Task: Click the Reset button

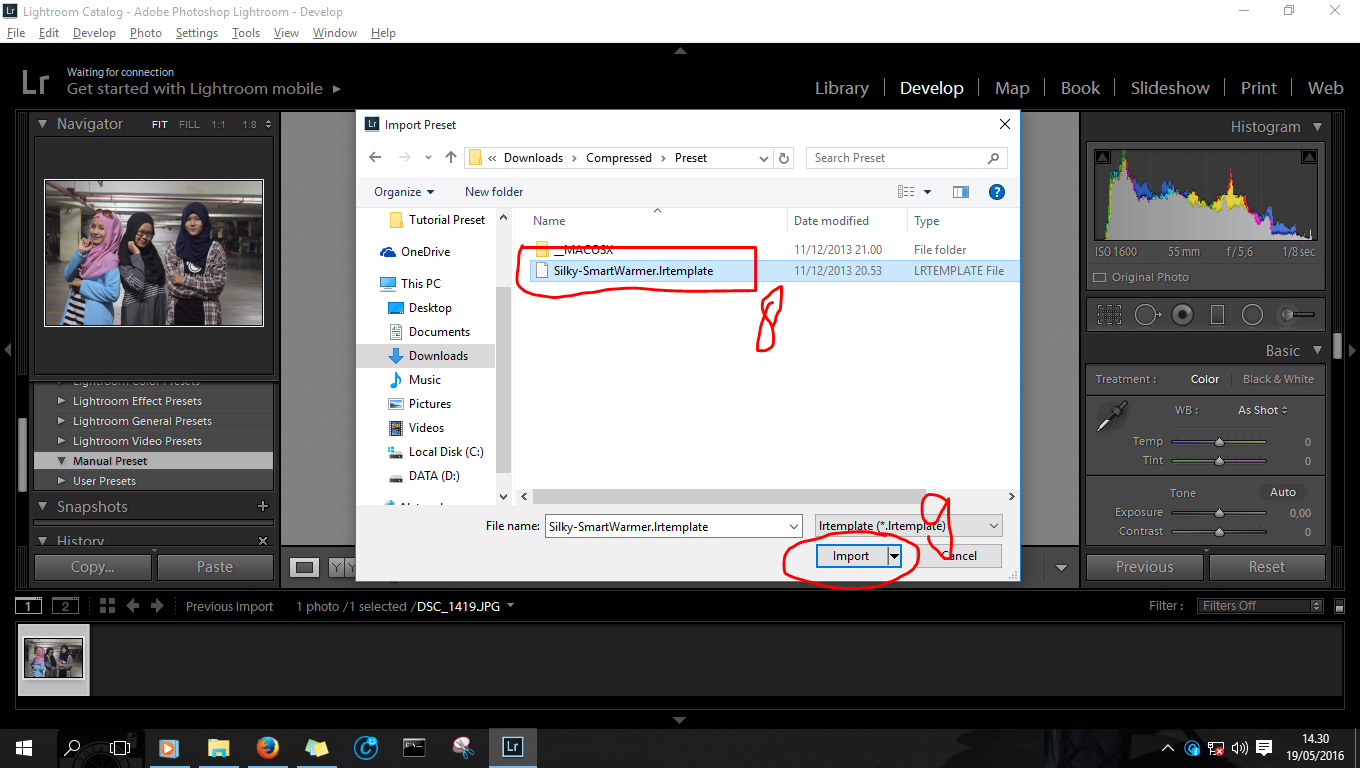Action: point(1267,567)
